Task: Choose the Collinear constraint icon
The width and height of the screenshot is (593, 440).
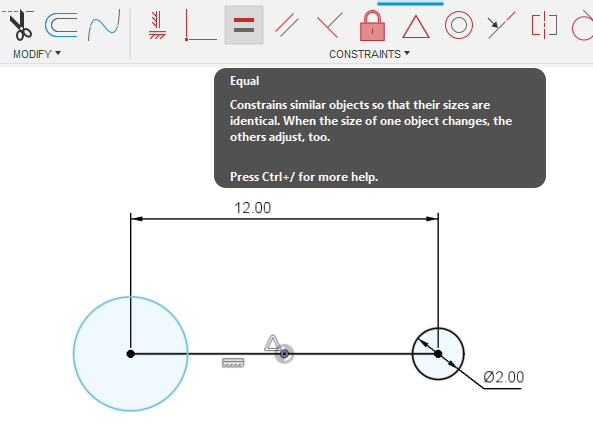Action: pyautogui.click(x=501, y=25)
